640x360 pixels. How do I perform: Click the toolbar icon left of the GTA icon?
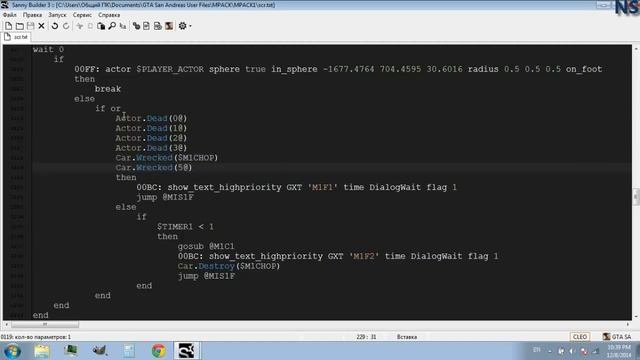pos(158,26)
